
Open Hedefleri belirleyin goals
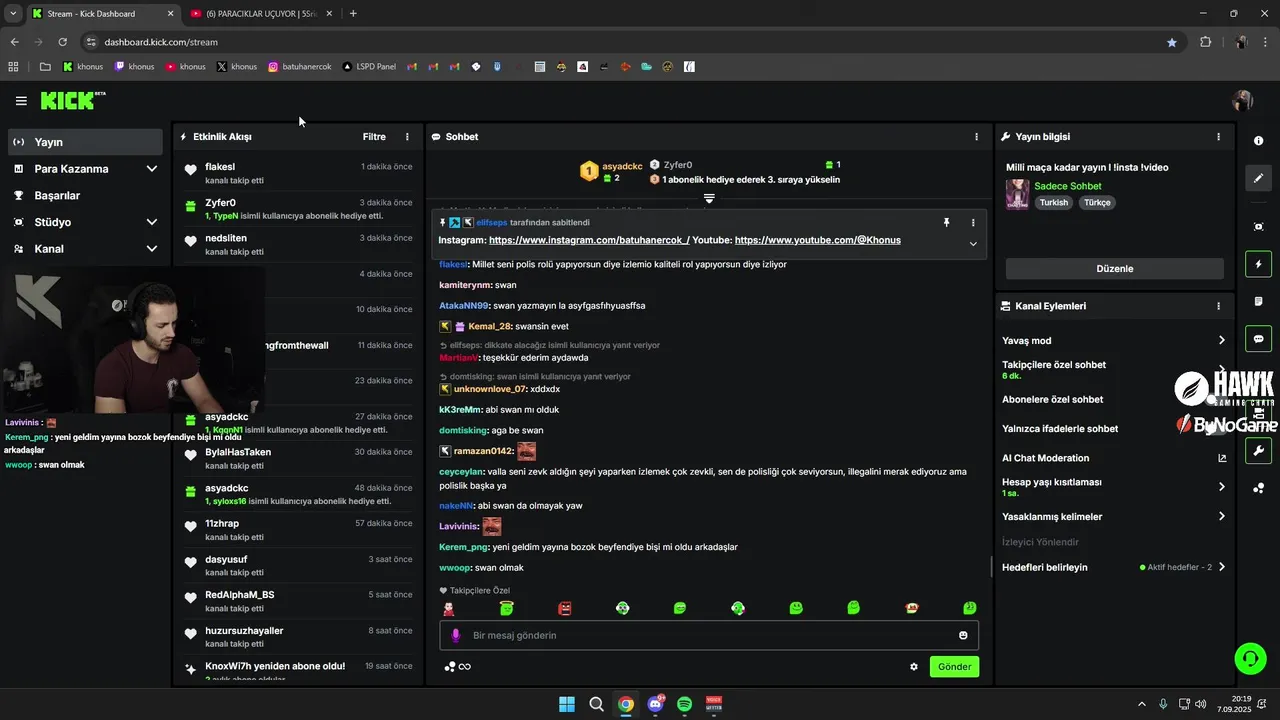pyautogui.click(x=1114, y=567)
